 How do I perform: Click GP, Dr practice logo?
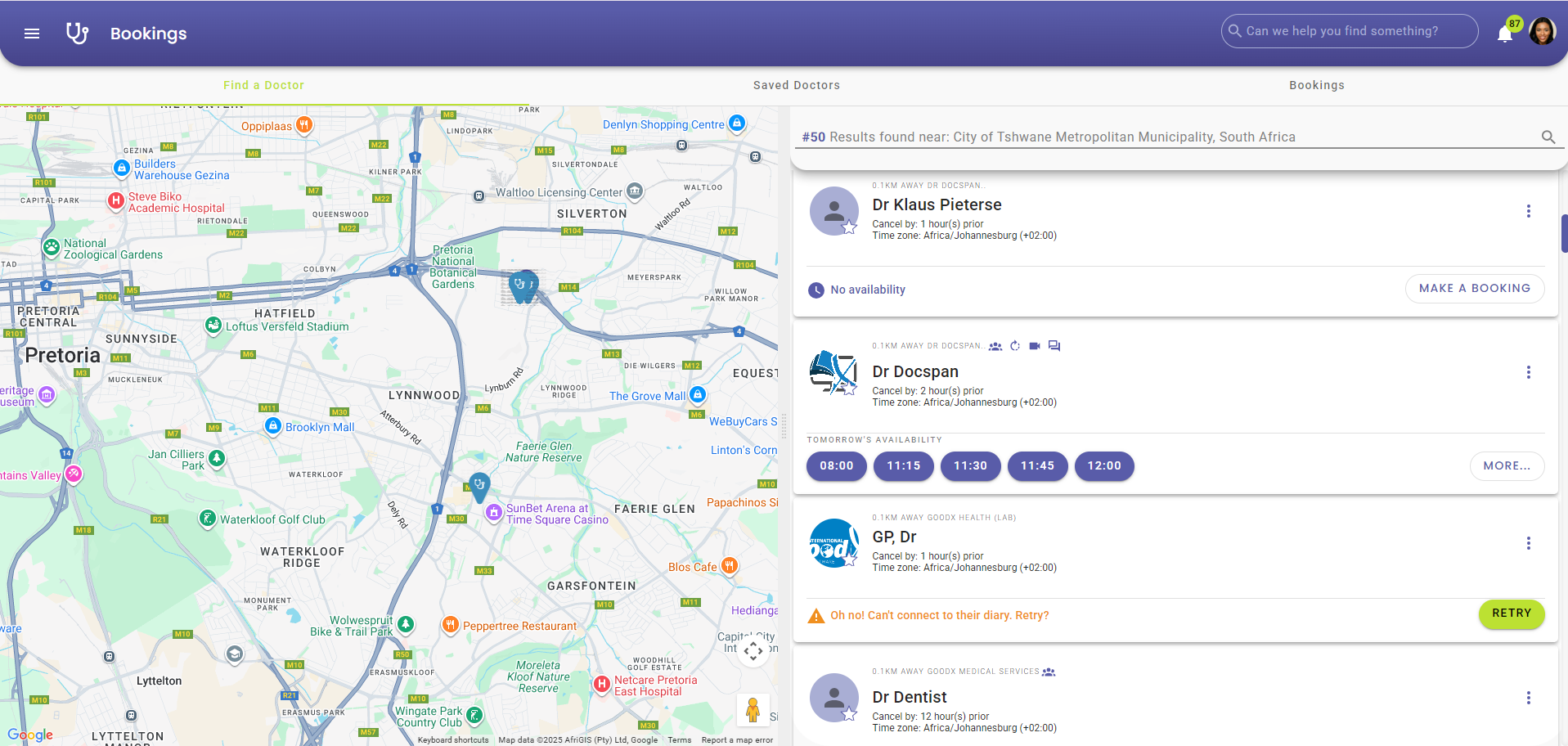point(833,543)
